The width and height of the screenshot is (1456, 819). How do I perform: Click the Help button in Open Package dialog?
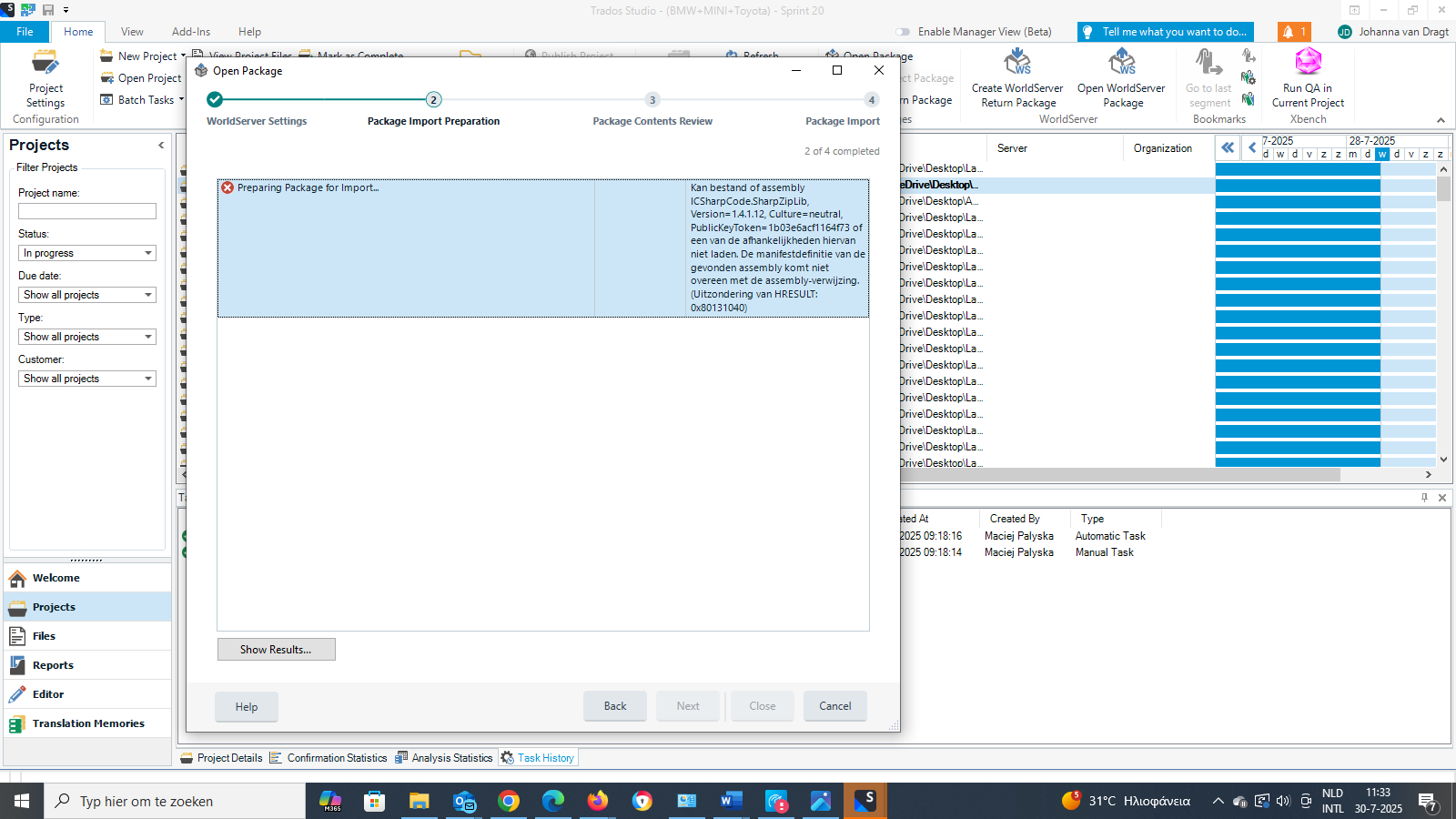click(x=247, y=706)
